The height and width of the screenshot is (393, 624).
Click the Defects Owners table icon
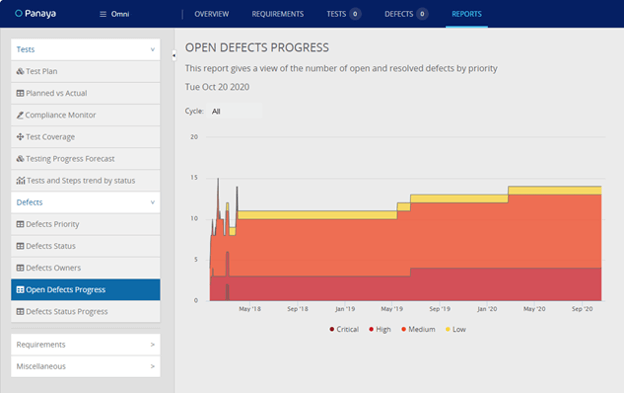(20, 268)
